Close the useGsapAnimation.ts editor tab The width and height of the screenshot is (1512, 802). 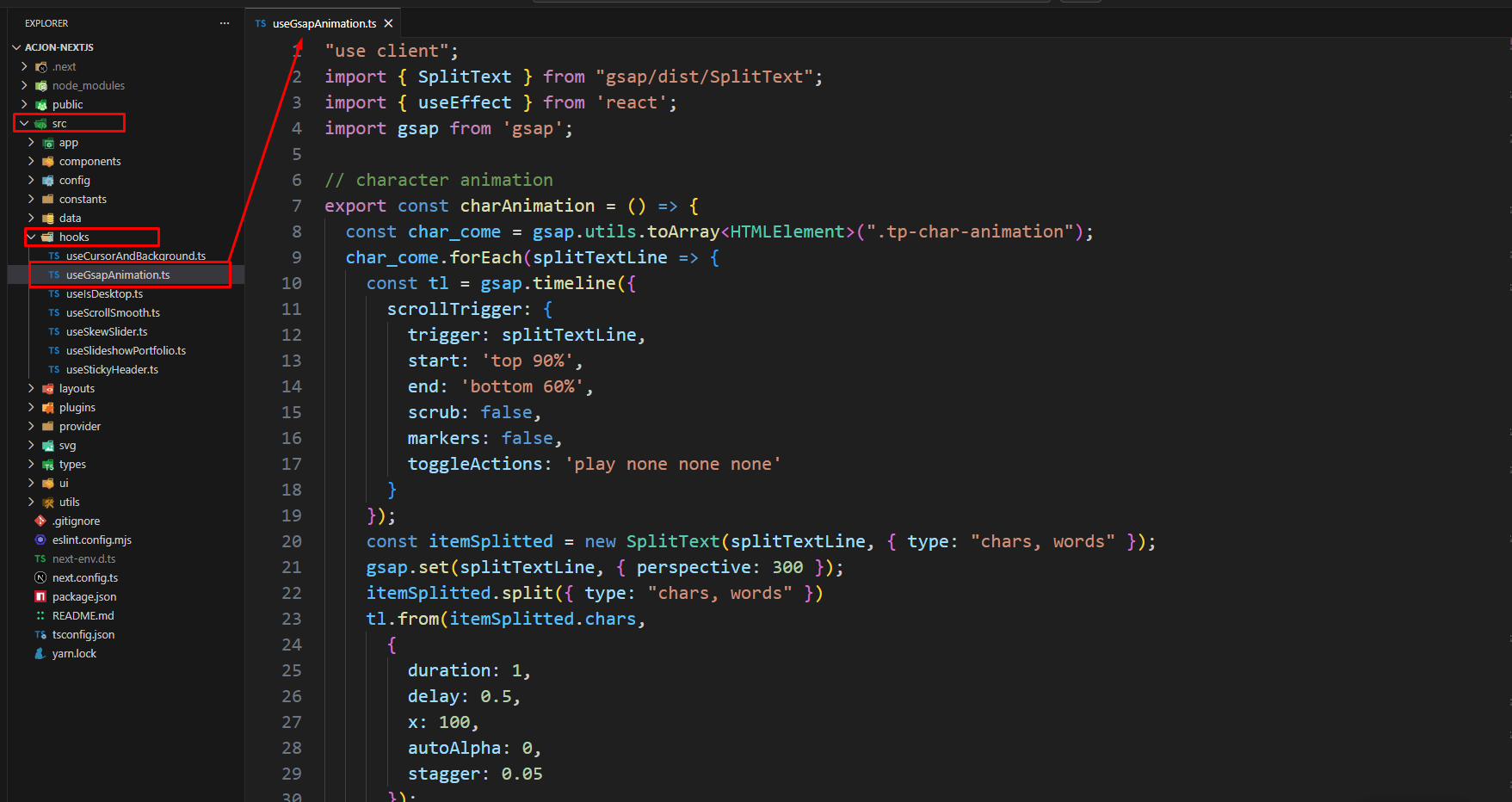pos(389,23)
